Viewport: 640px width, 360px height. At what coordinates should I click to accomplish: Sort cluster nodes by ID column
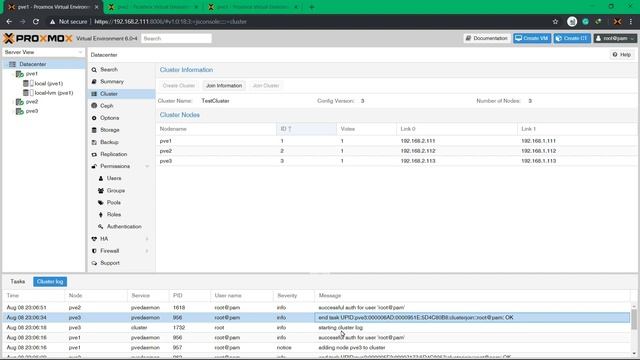tap(307, 129)
